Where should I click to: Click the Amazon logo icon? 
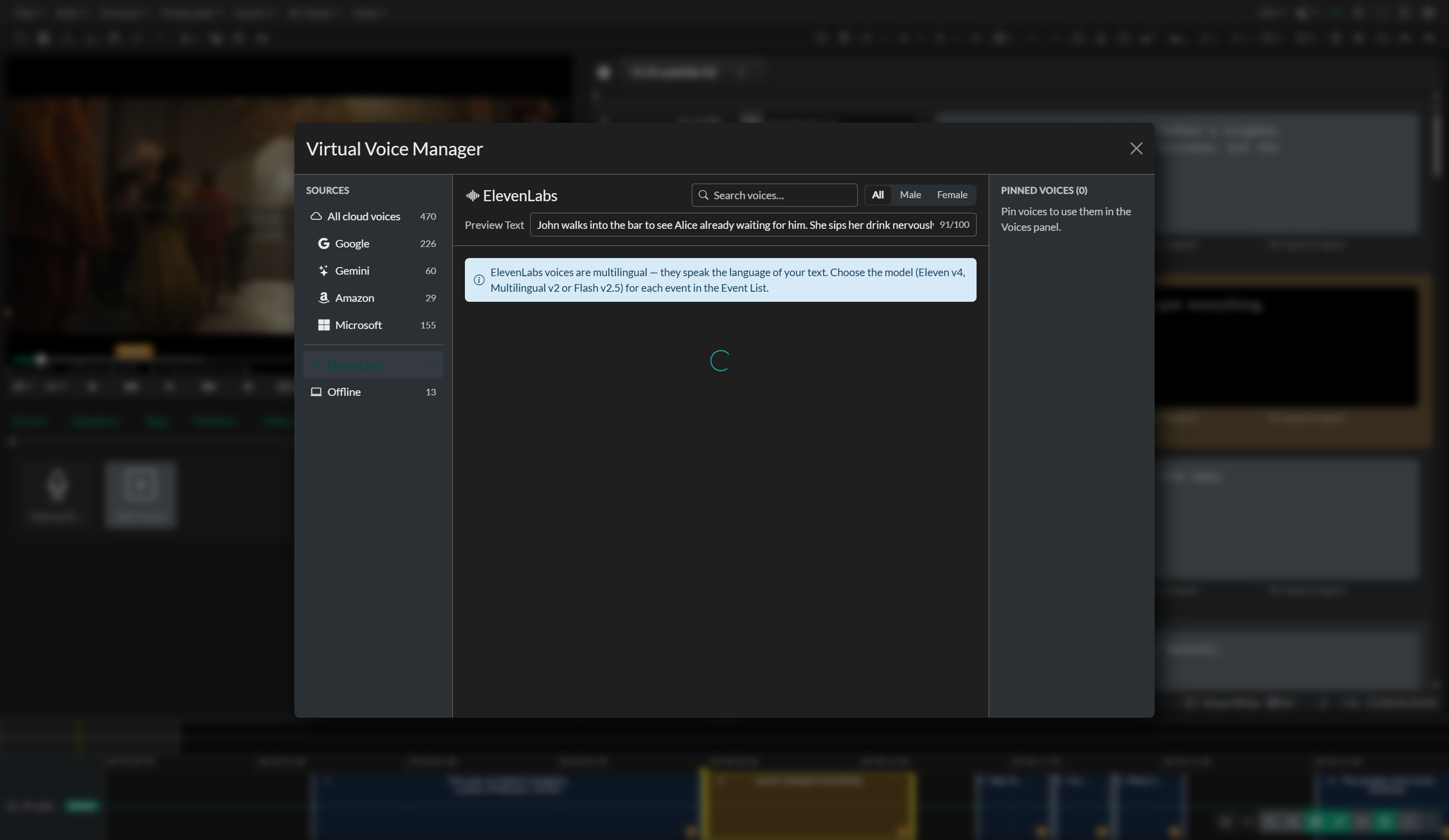324,298
